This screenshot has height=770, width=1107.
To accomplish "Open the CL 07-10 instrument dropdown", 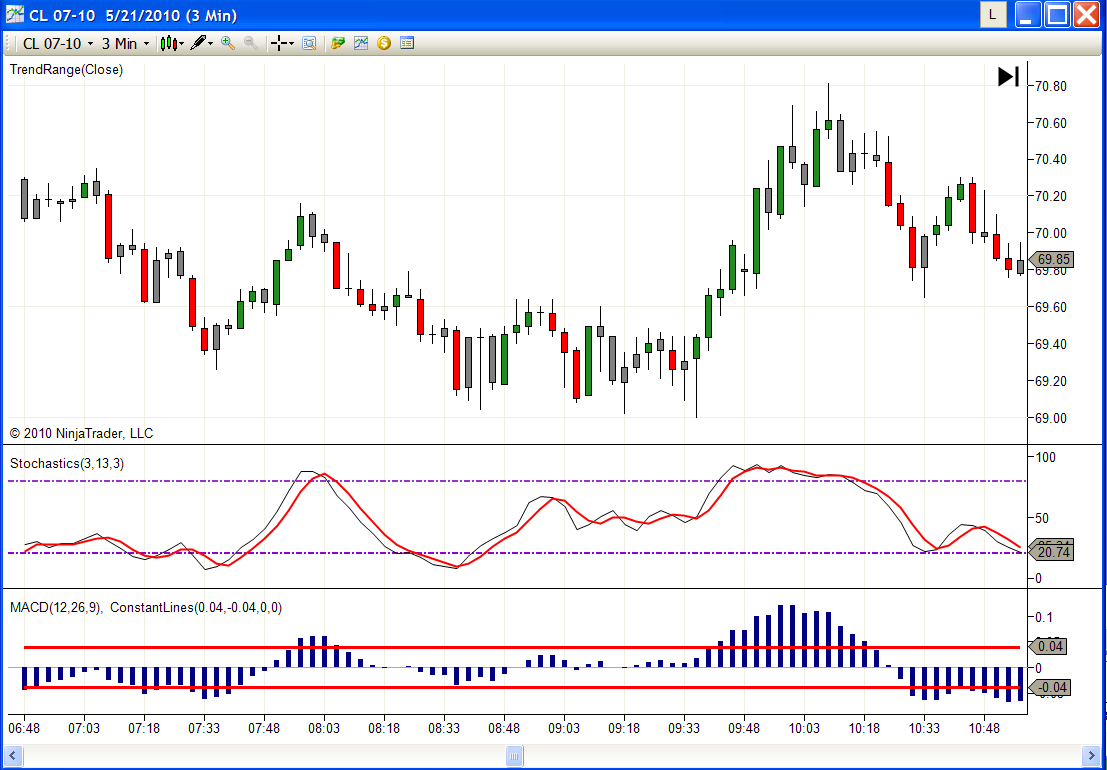I will (x=58, y=44).
